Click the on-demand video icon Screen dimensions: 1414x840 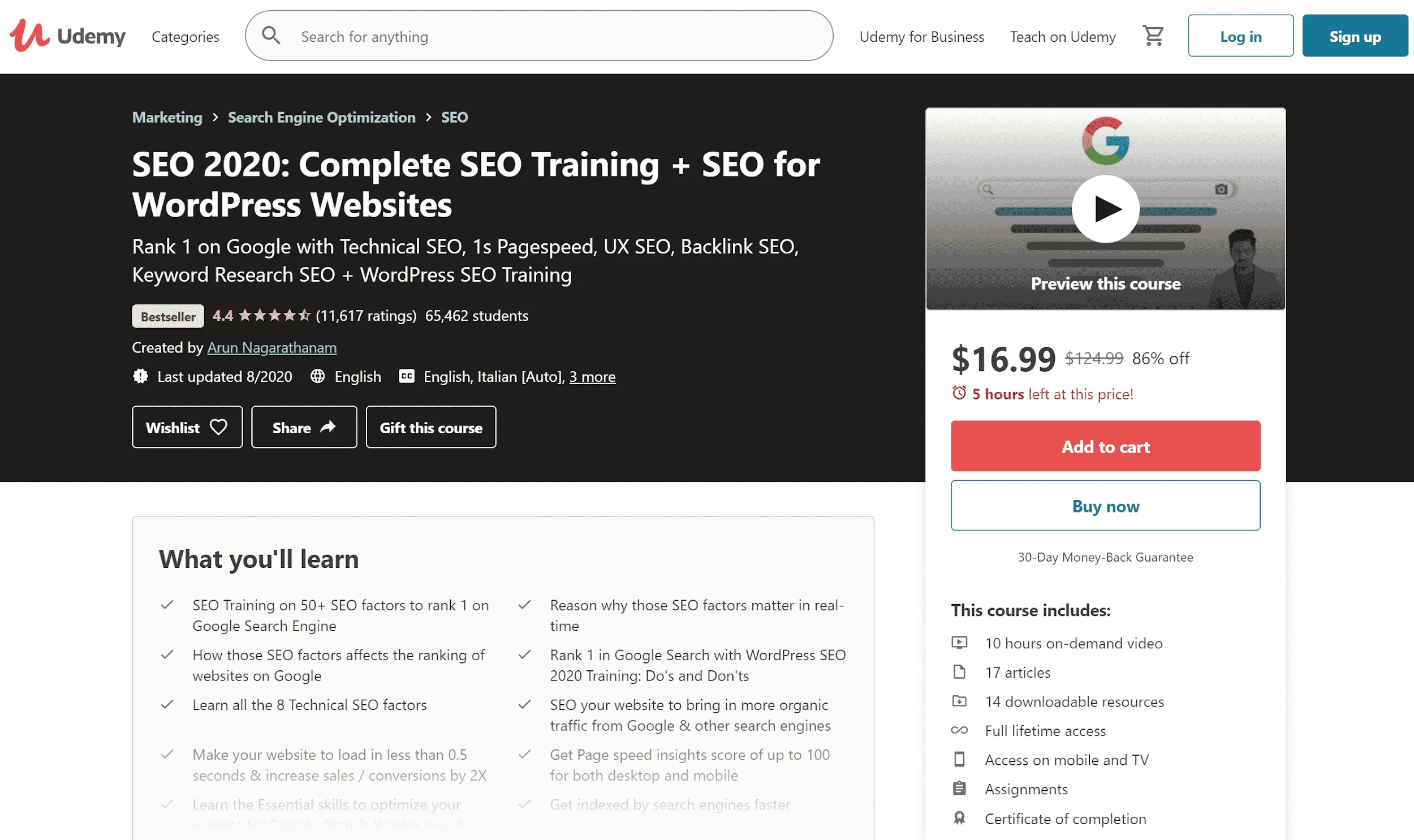coord(959,643)
